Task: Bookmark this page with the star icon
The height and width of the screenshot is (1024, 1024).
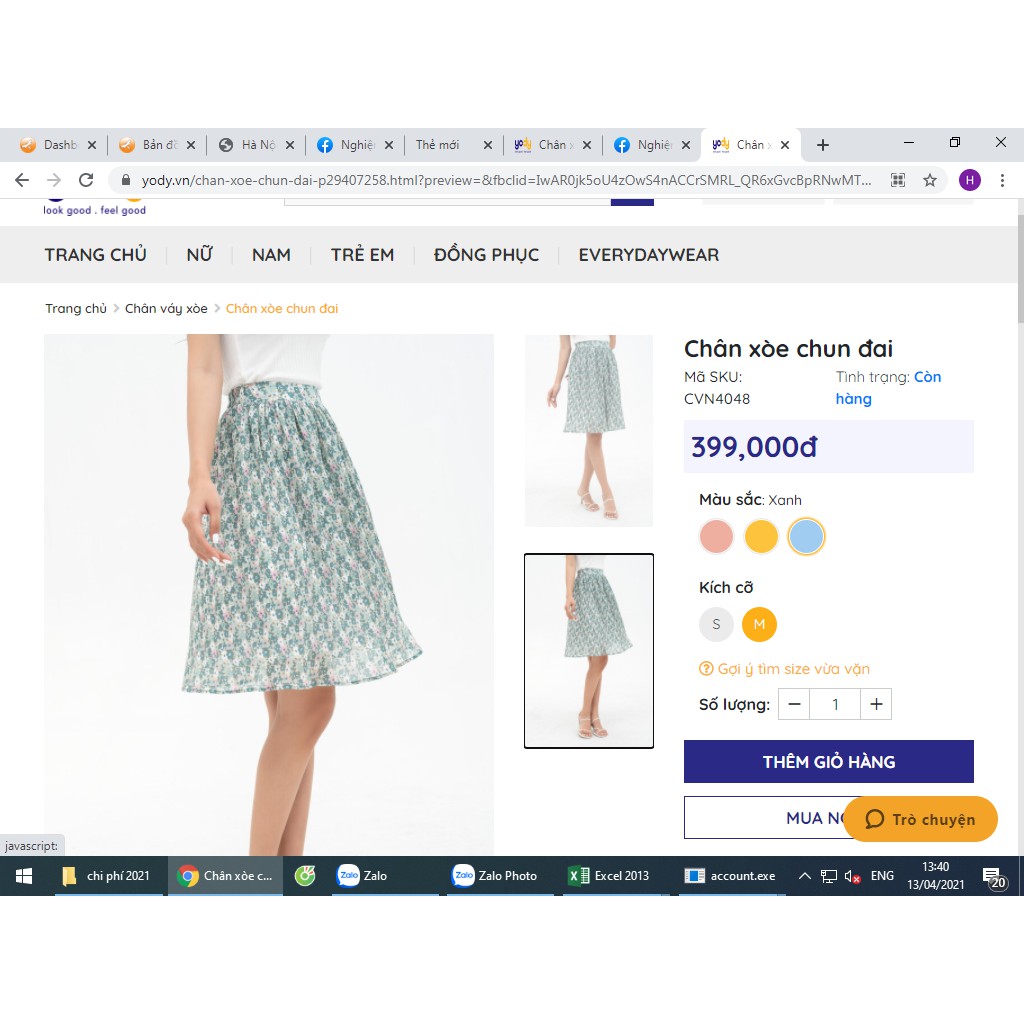Action: 930,180
